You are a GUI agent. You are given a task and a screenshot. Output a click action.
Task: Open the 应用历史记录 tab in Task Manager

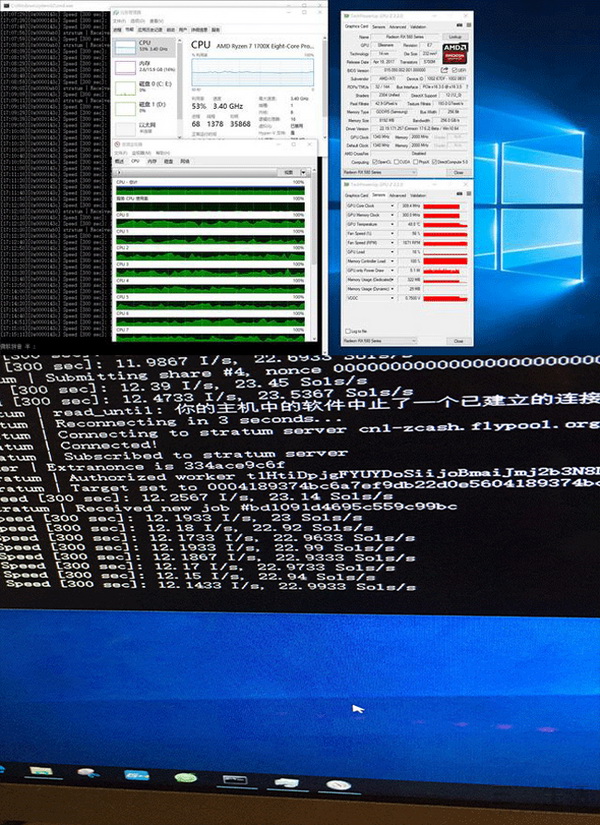[x=150, y=29]
